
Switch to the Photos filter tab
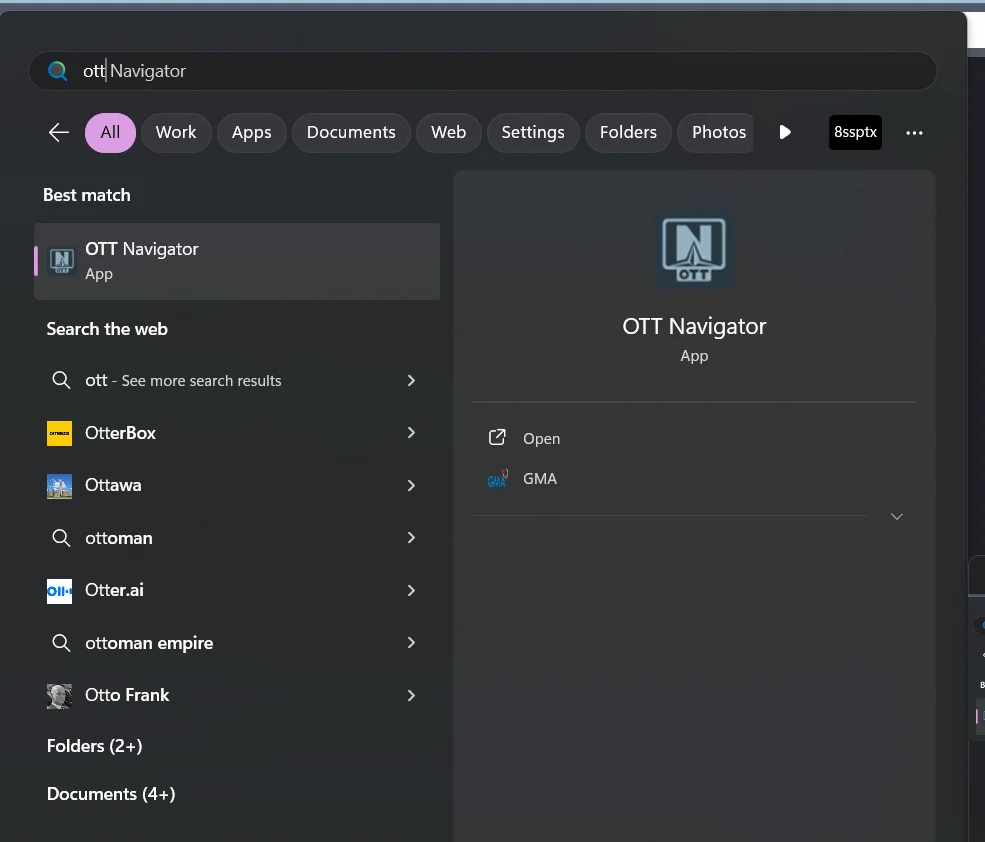[x=716, y=133]
